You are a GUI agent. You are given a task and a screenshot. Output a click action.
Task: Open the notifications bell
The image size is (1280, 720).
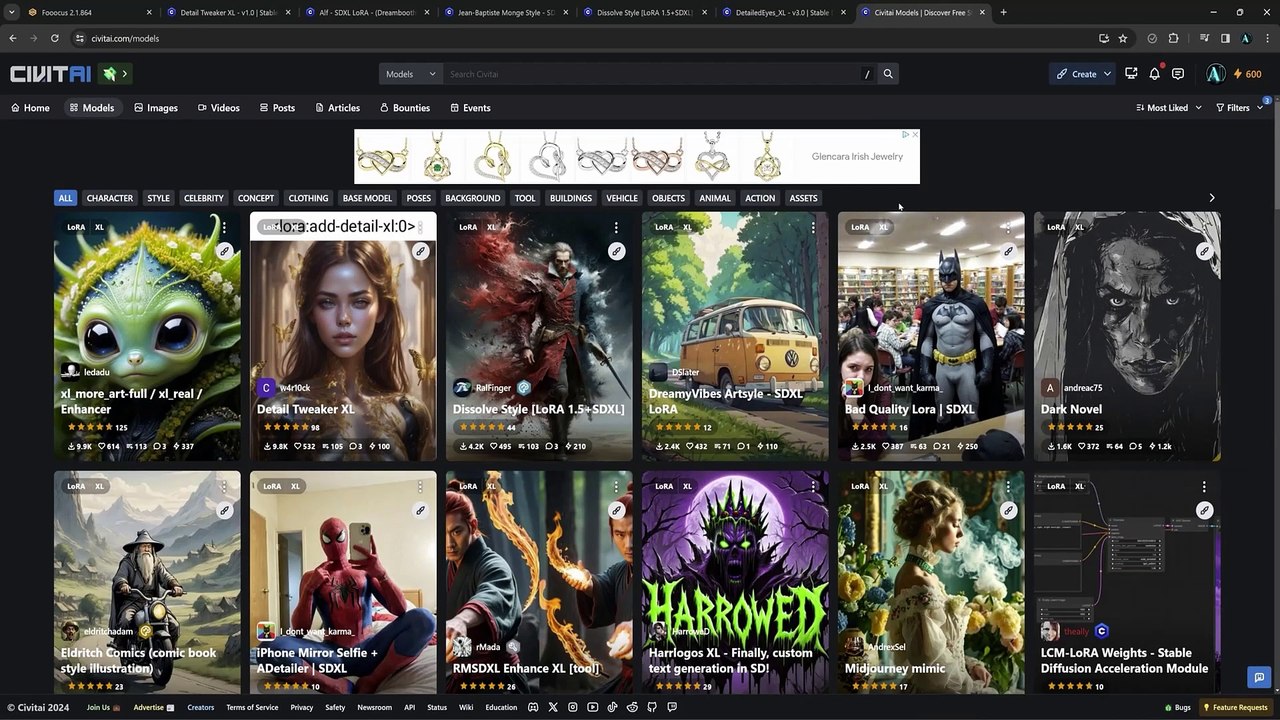[x=1154, y=74]
